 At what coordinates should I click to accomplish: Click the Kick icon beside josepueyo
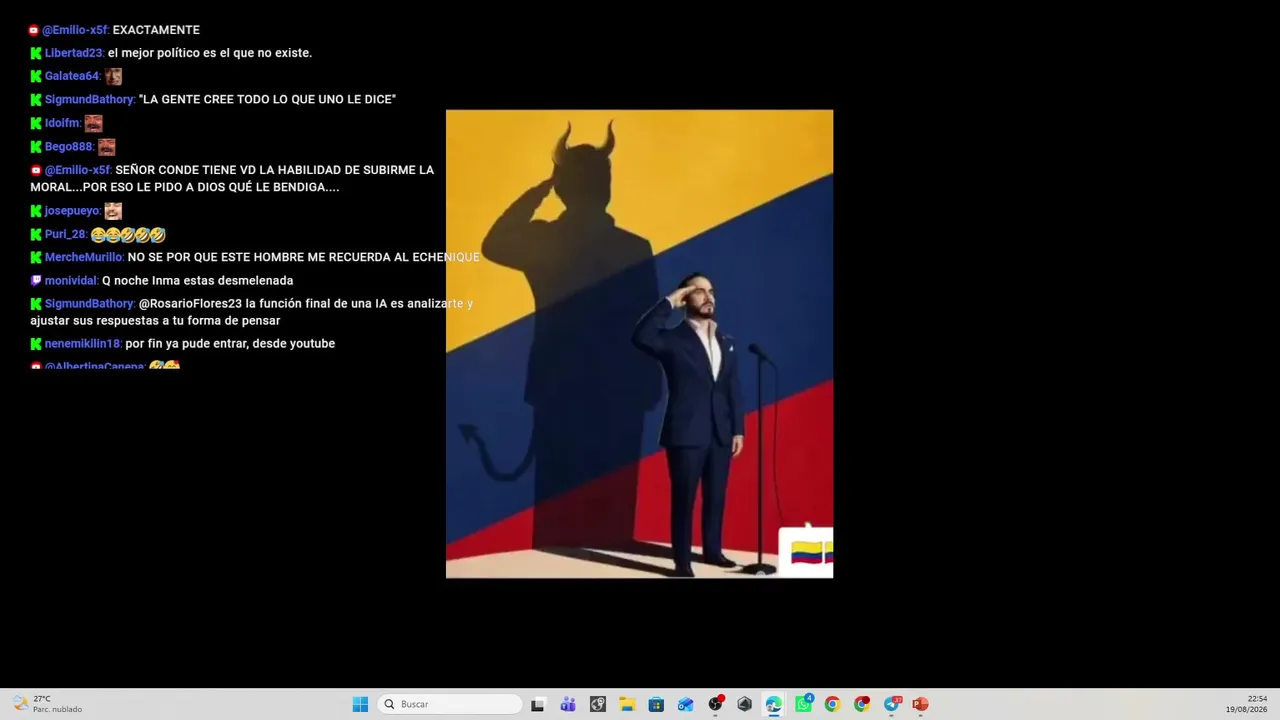click(x=36, y=211)
